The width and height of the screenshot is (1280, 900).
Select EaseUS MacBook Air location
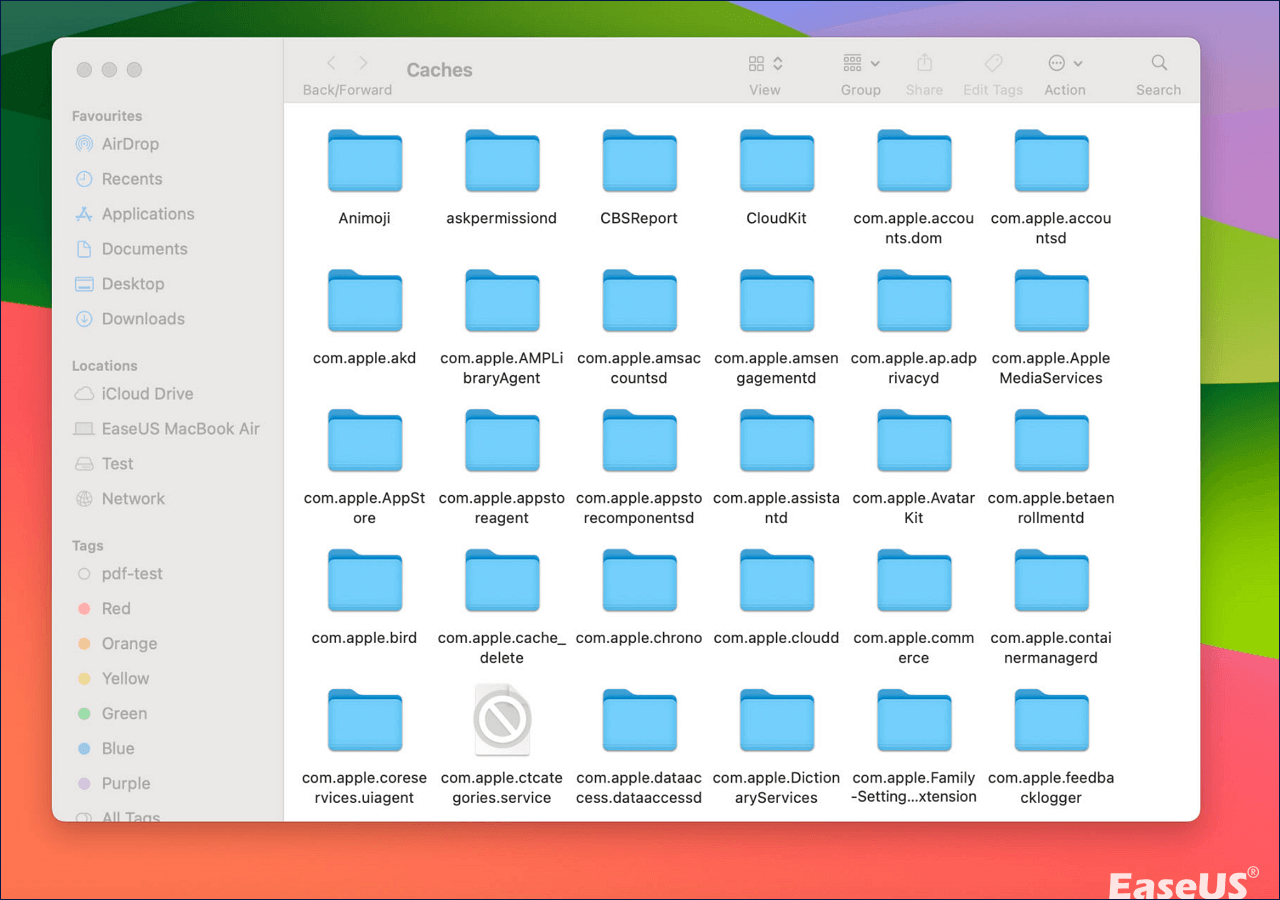coord(180,429)
